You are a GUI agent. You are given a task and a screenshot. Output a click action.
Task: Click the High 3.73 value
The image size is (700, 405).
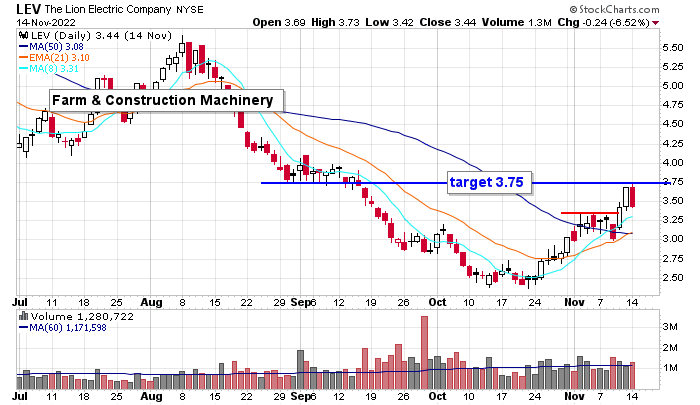pos(335,22)
